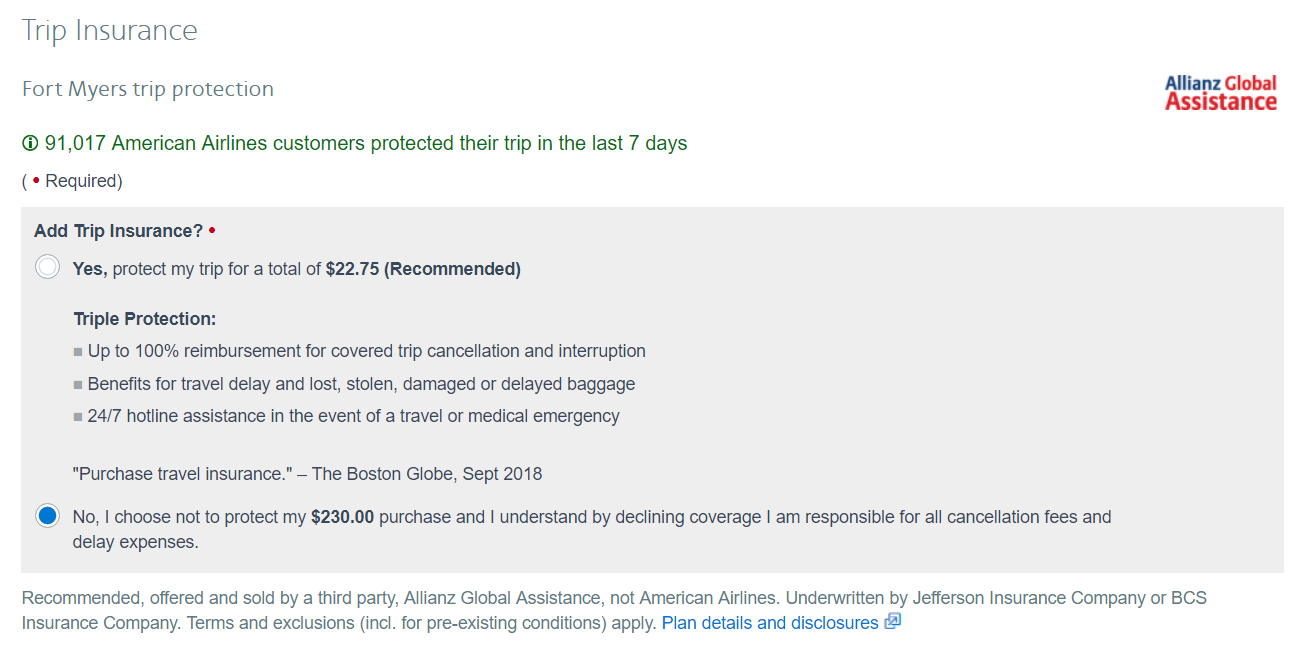Click the external link icon after disclosures

(x=893, y=622)
